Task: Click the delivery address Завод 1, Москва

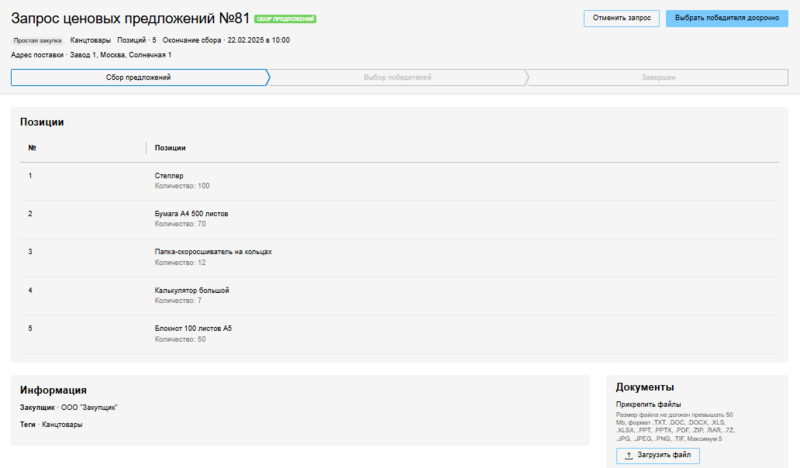Action: click(118, 54)
